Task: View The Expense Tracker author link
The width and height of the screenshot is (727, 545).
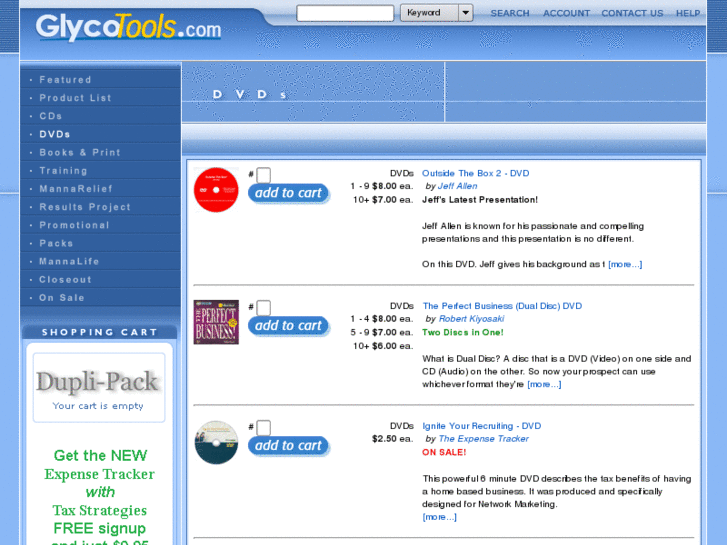Action: point(483,439)
